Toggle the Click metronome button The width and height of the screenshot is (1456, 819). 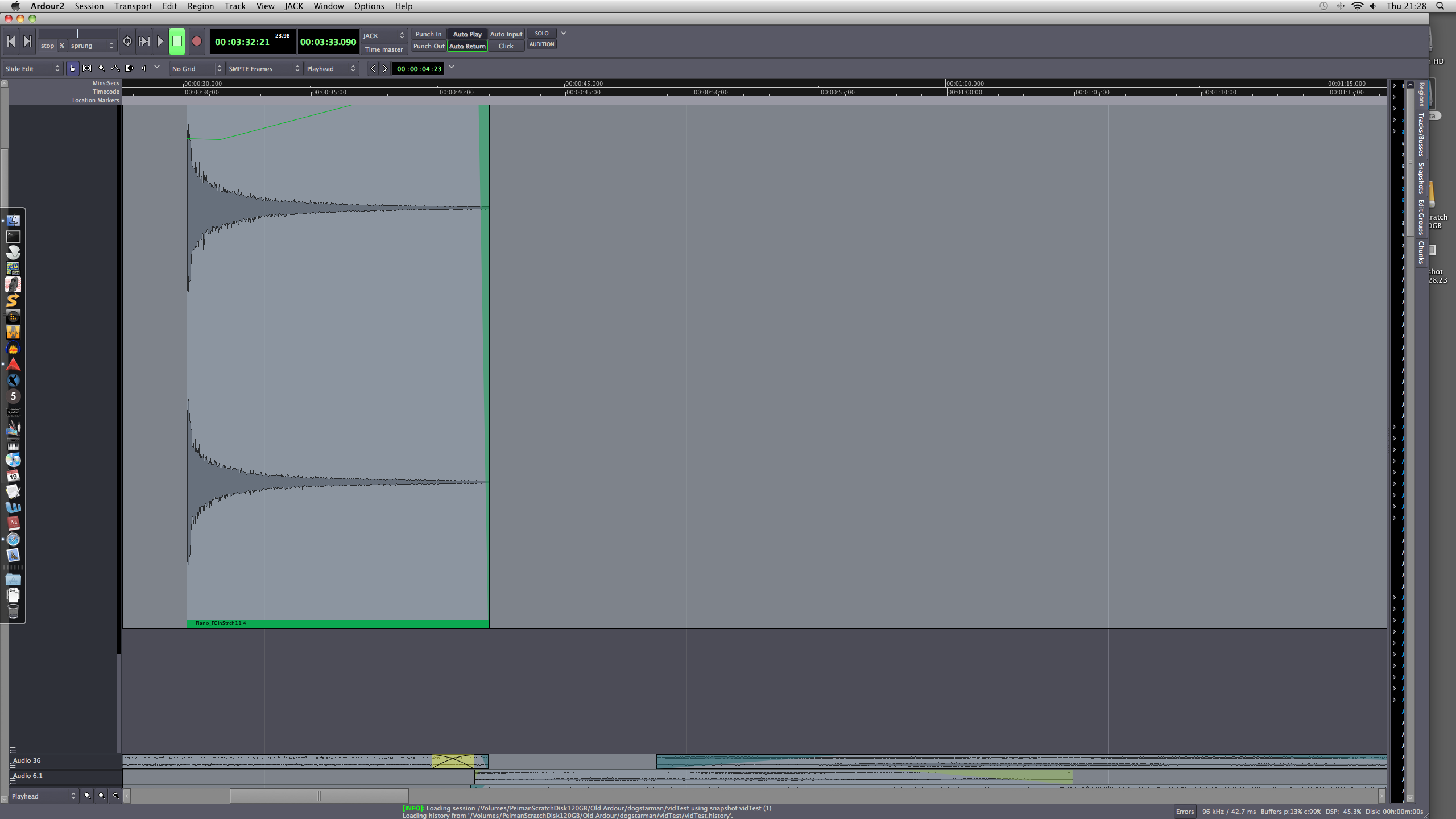tap(506, 46)
